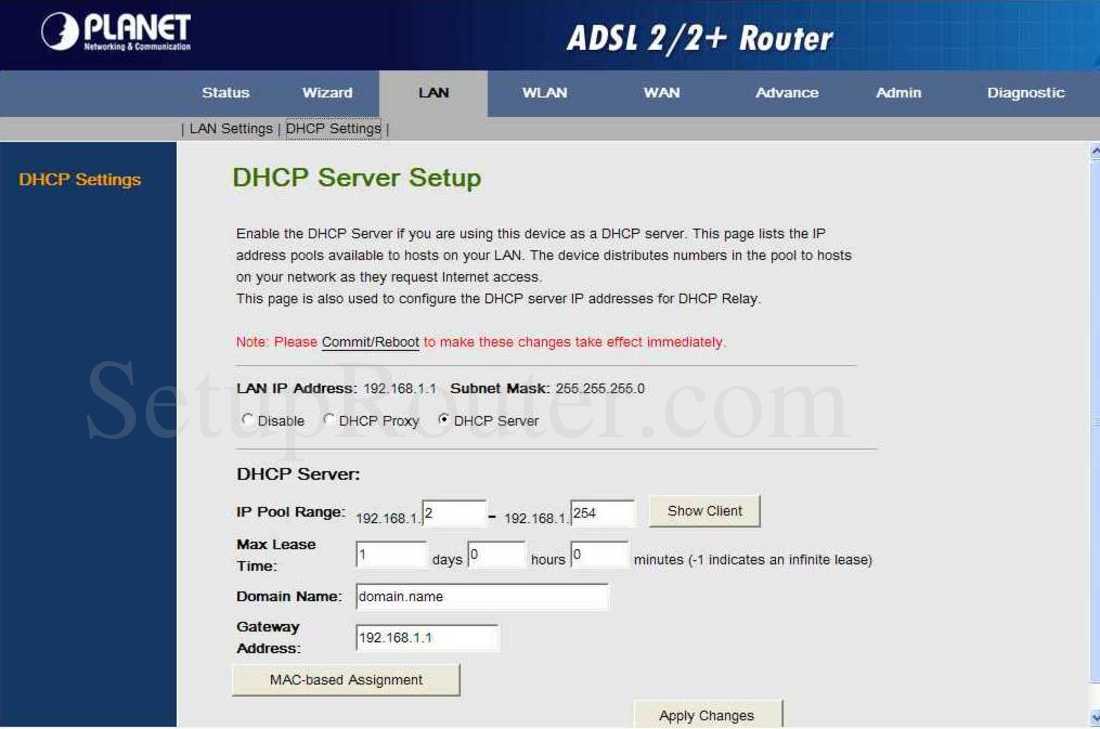Select the LAN tab
This screenshot has height=729, width=1100.
433,93
